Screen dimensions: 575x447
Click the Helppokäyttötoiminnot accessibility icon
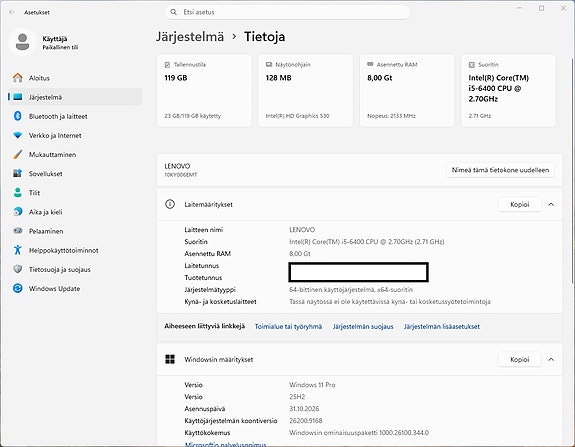tap(17, 250)
